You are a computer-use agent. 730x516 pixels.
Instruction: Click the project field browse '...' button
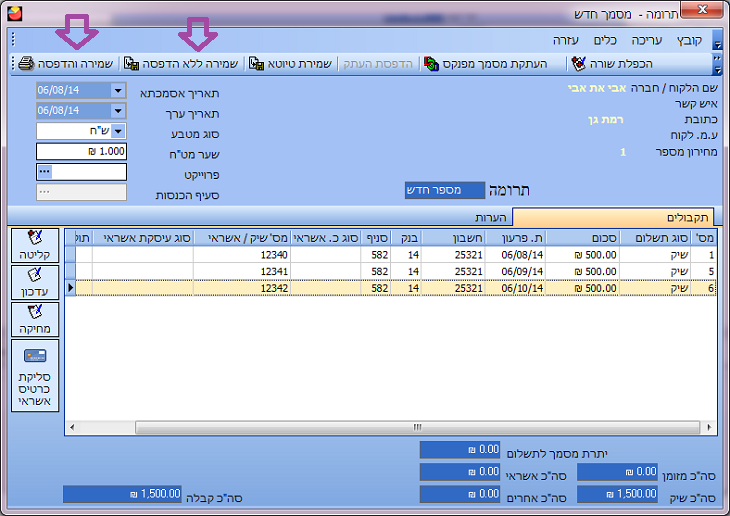43,171
